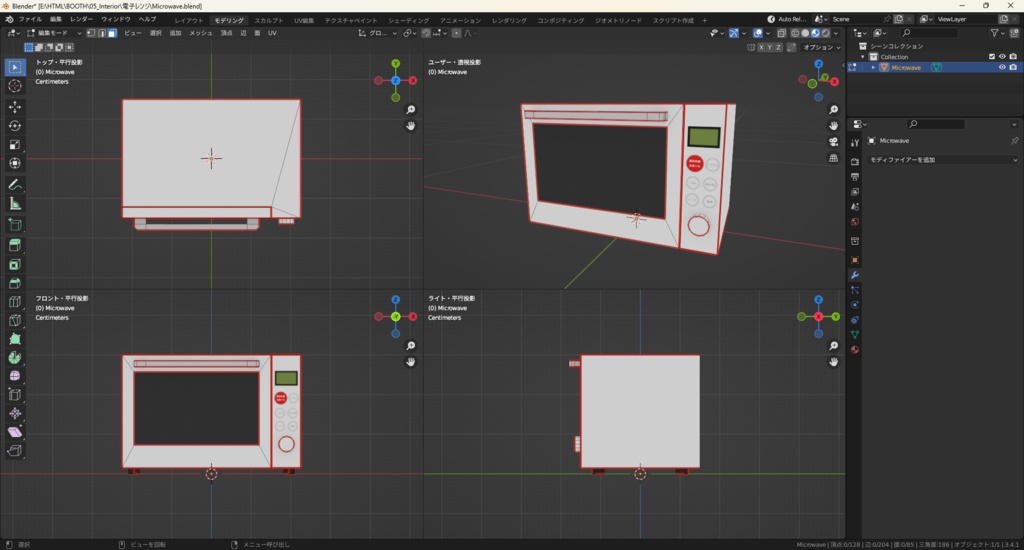1024x550 pixels.
Task: Open the Modifier properties wrench tab
Action: [x=855, y=275]
